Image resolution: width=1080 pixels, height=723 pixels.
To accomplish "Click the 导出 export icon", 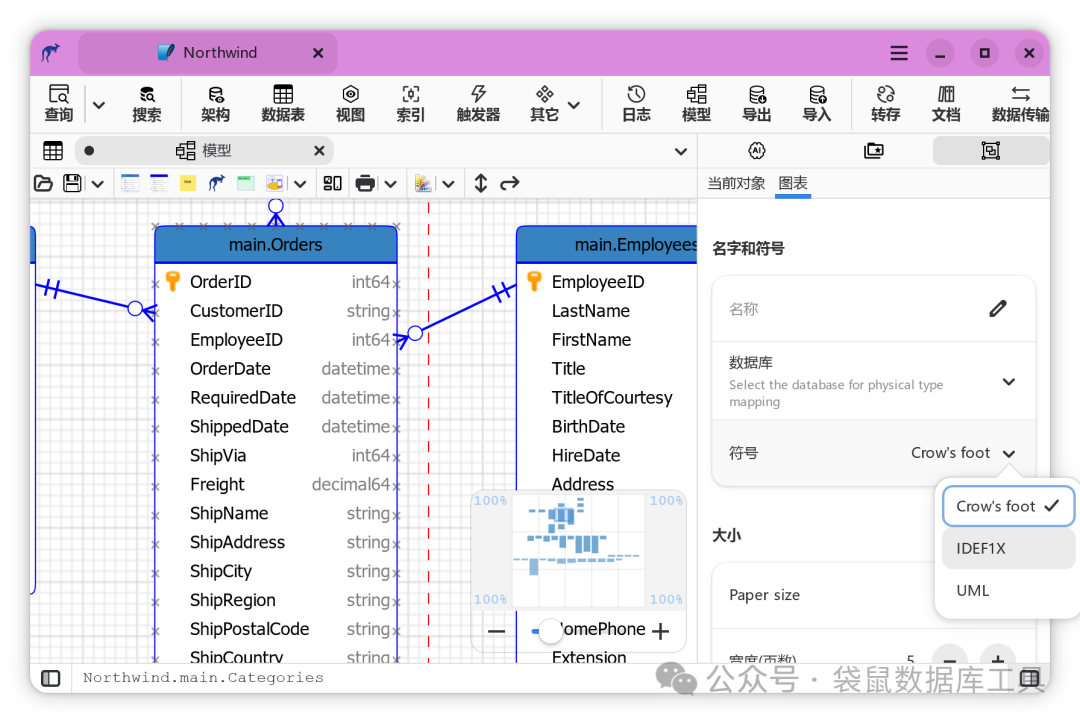I will point(756,103).
